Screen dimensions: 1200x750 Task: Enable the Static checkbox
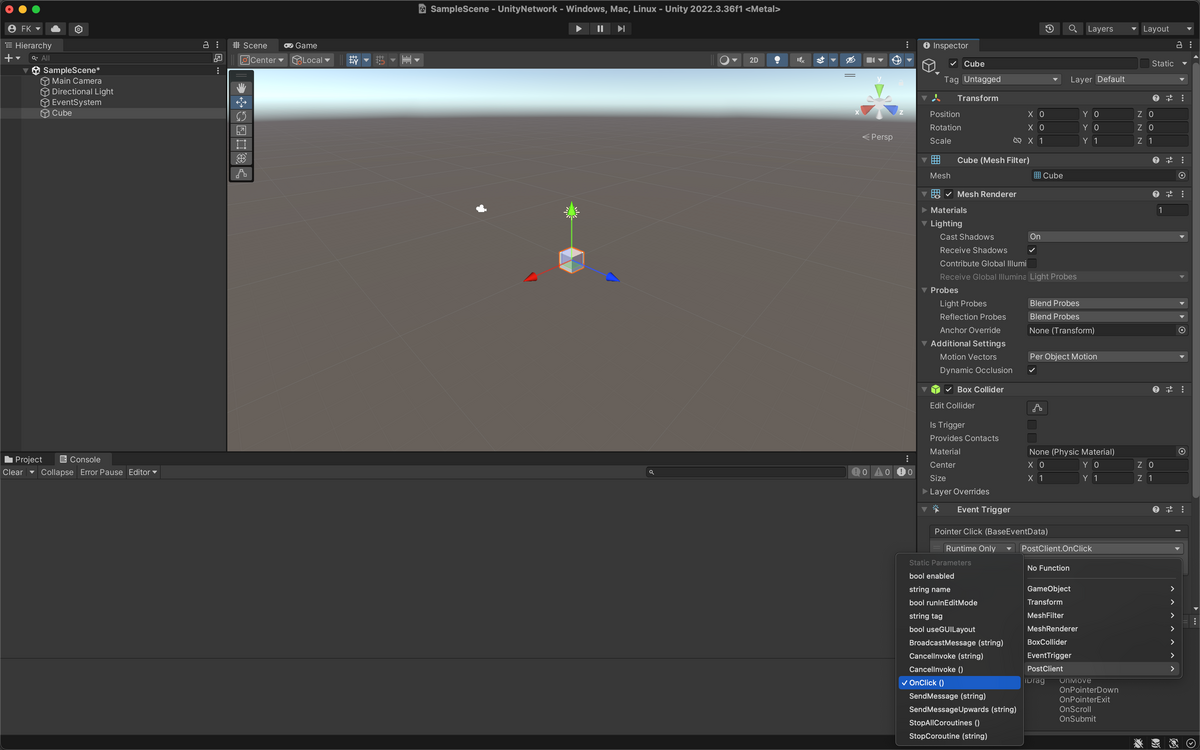click(x=1144, y=63)
